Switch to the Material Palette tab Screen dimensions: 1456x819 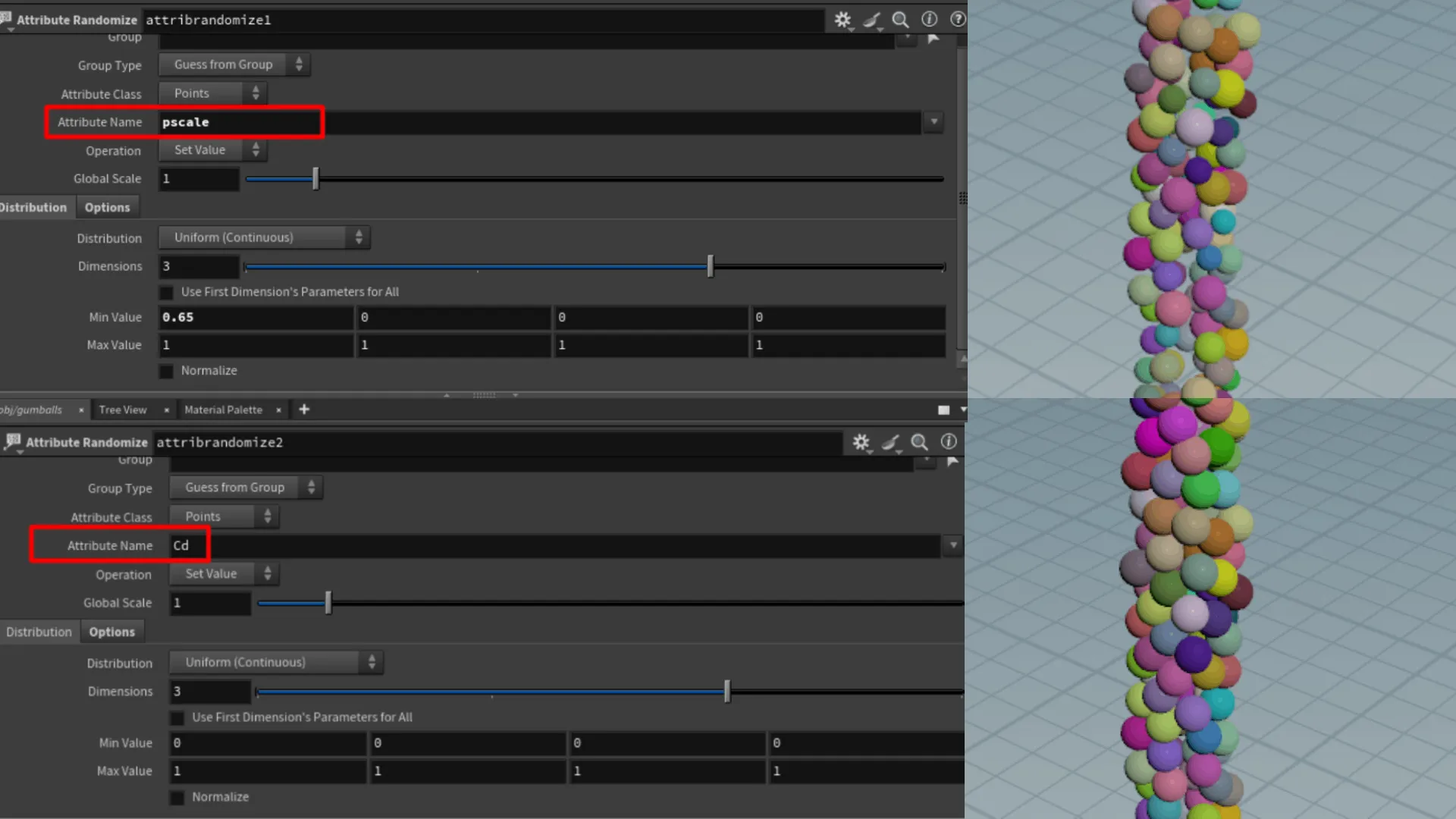pos(223,409)
